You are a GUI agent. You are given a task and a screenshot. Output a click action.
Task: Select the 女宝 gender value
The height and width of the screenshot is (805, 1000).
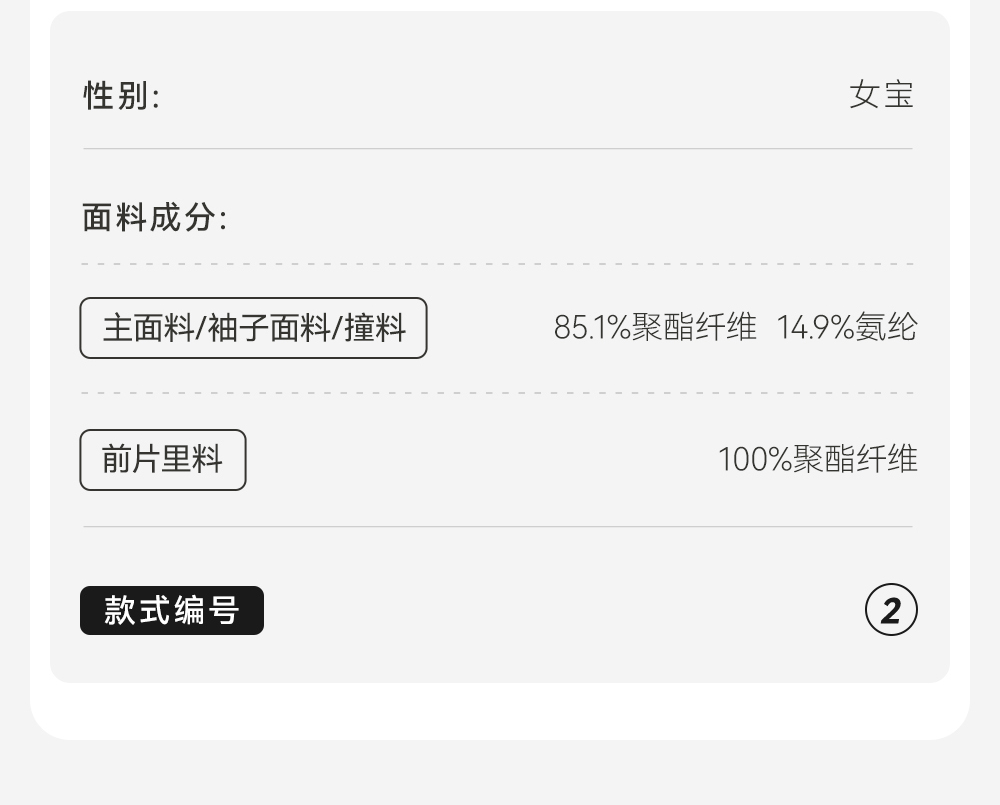click(881, 95)
